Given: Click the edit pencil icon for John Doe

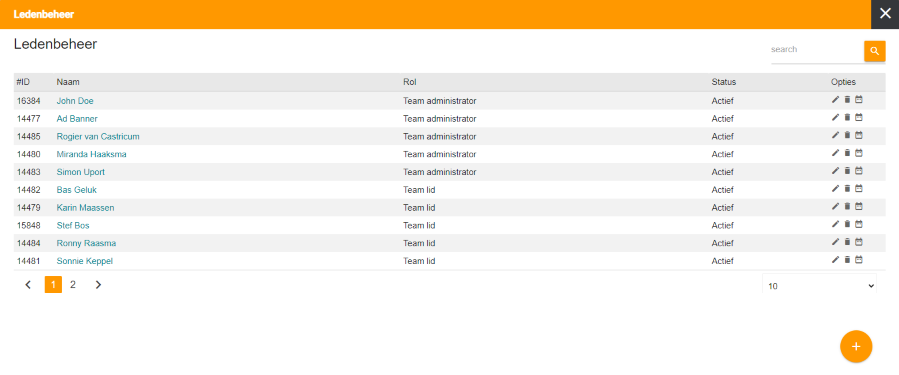Looking at the screenshot, I should click(835, 100).
